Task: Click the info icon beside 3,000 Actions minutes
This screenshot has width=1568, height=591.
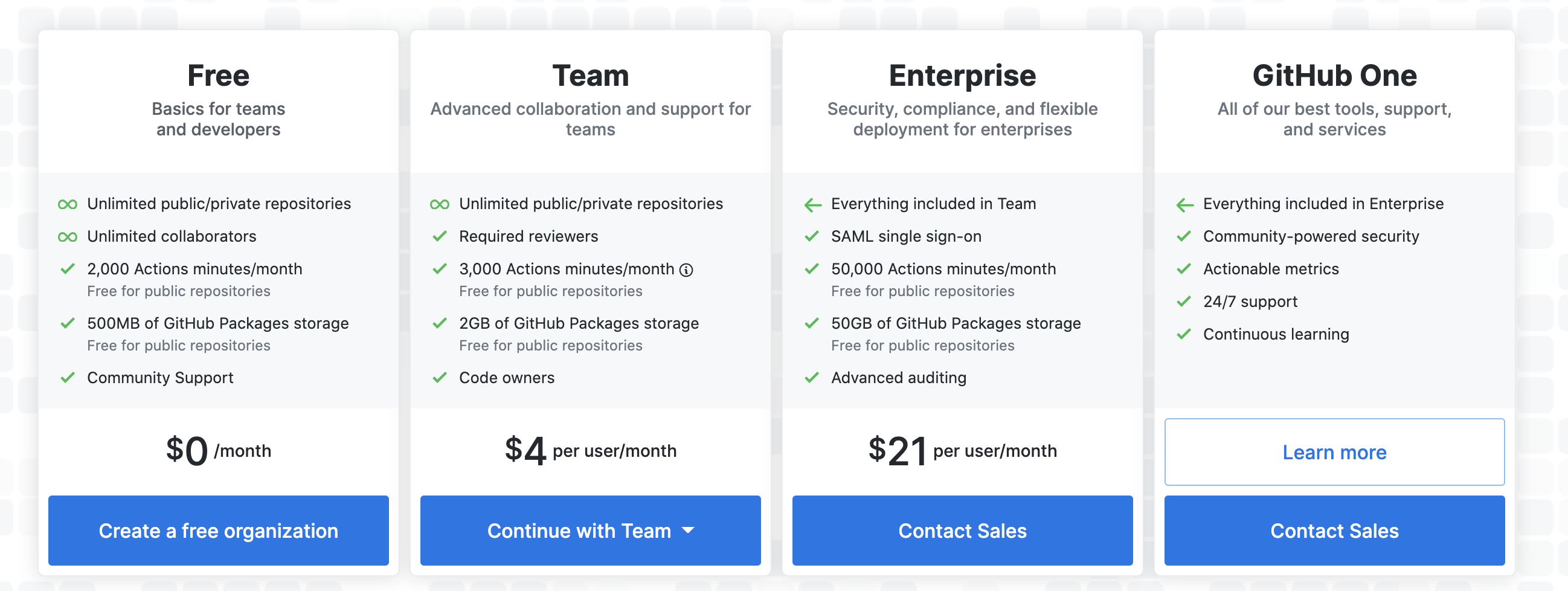Action: (686, 270)
